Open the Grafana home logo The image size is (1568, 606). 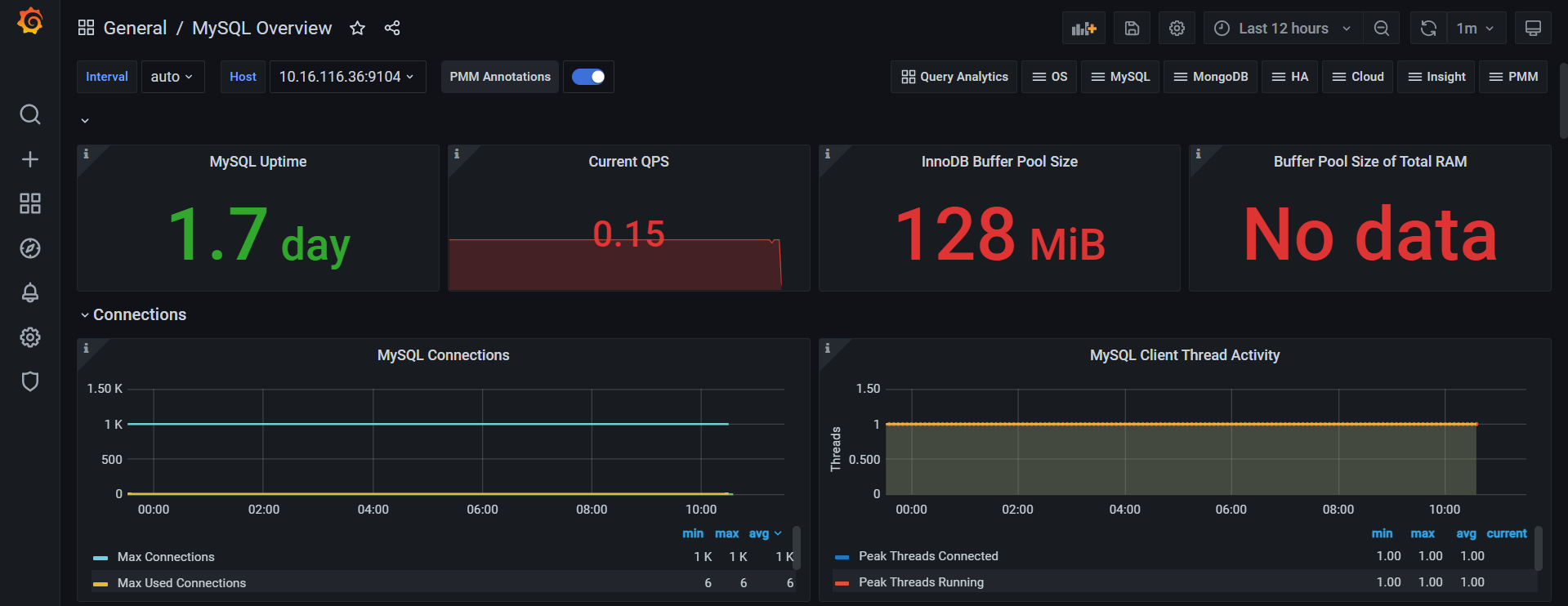click(x=30, y=21)
